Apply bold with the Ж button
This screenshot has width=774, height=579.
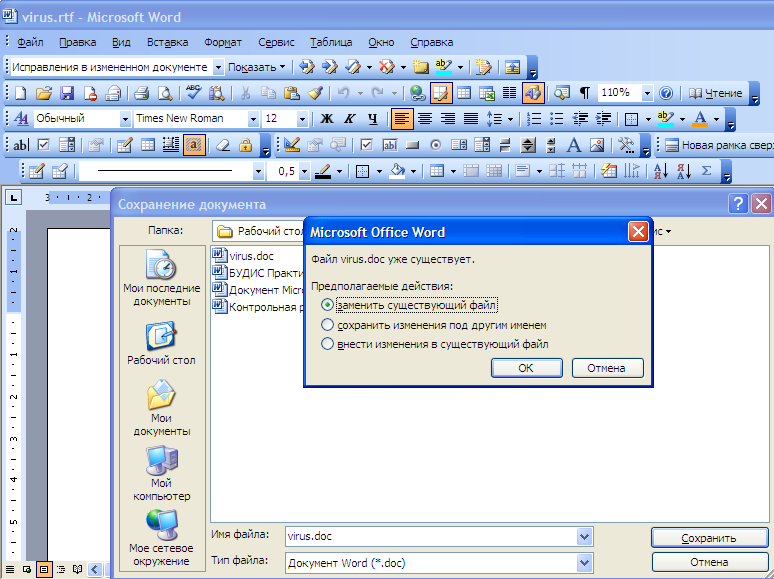(x=327, y=118)
